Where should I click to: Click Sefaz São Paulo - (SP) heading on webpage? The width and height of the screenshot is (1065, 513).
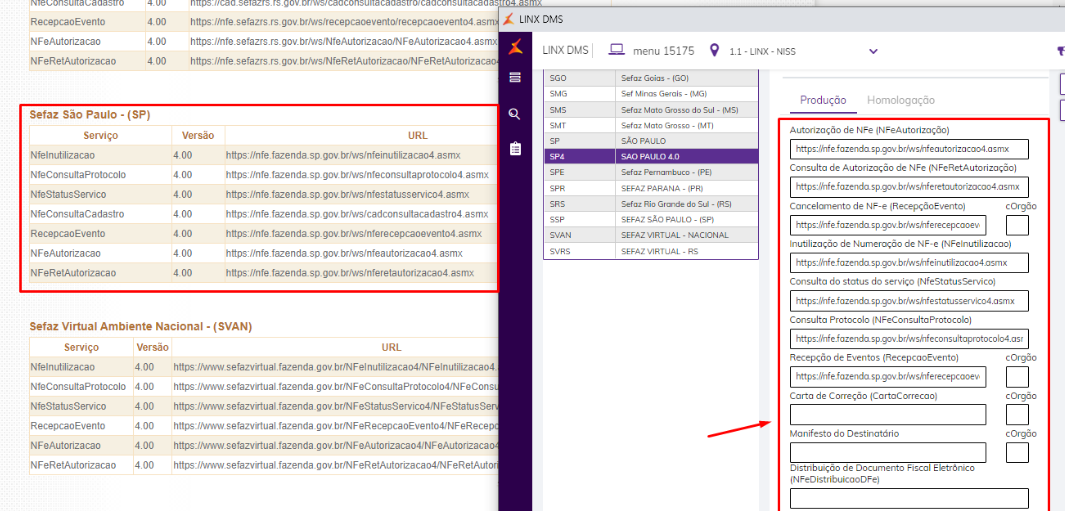pyautogui.click(x=90, y=115)
